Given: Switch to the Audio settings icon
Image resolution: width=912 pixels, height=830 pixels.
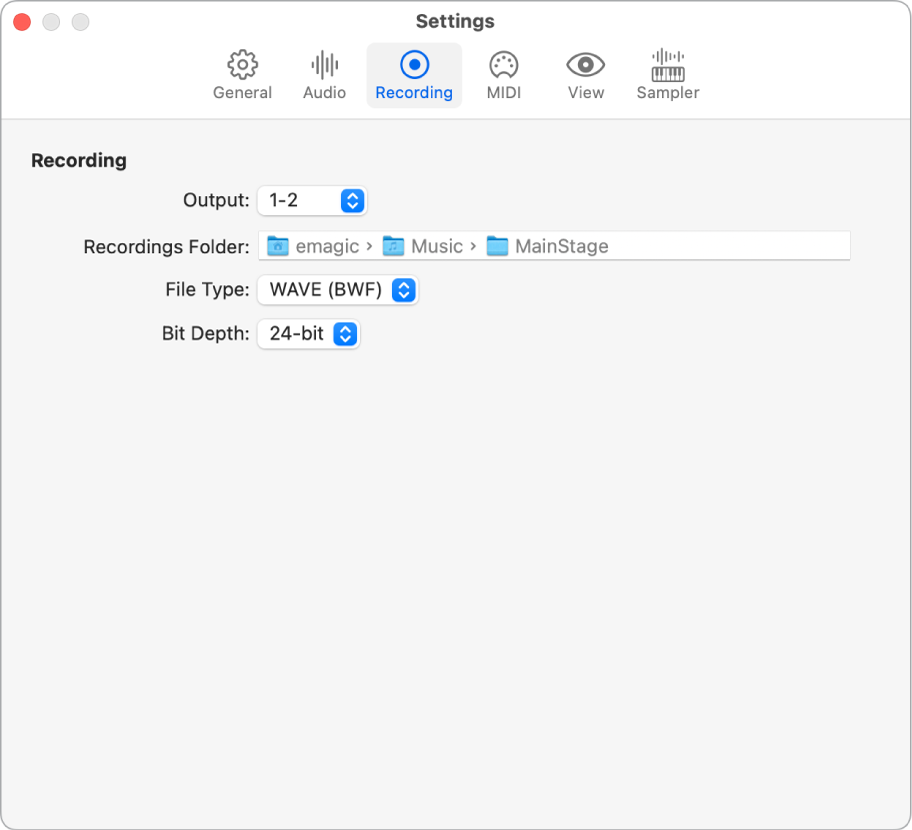Looking at the screenshot, I should [x=323, y=74].
